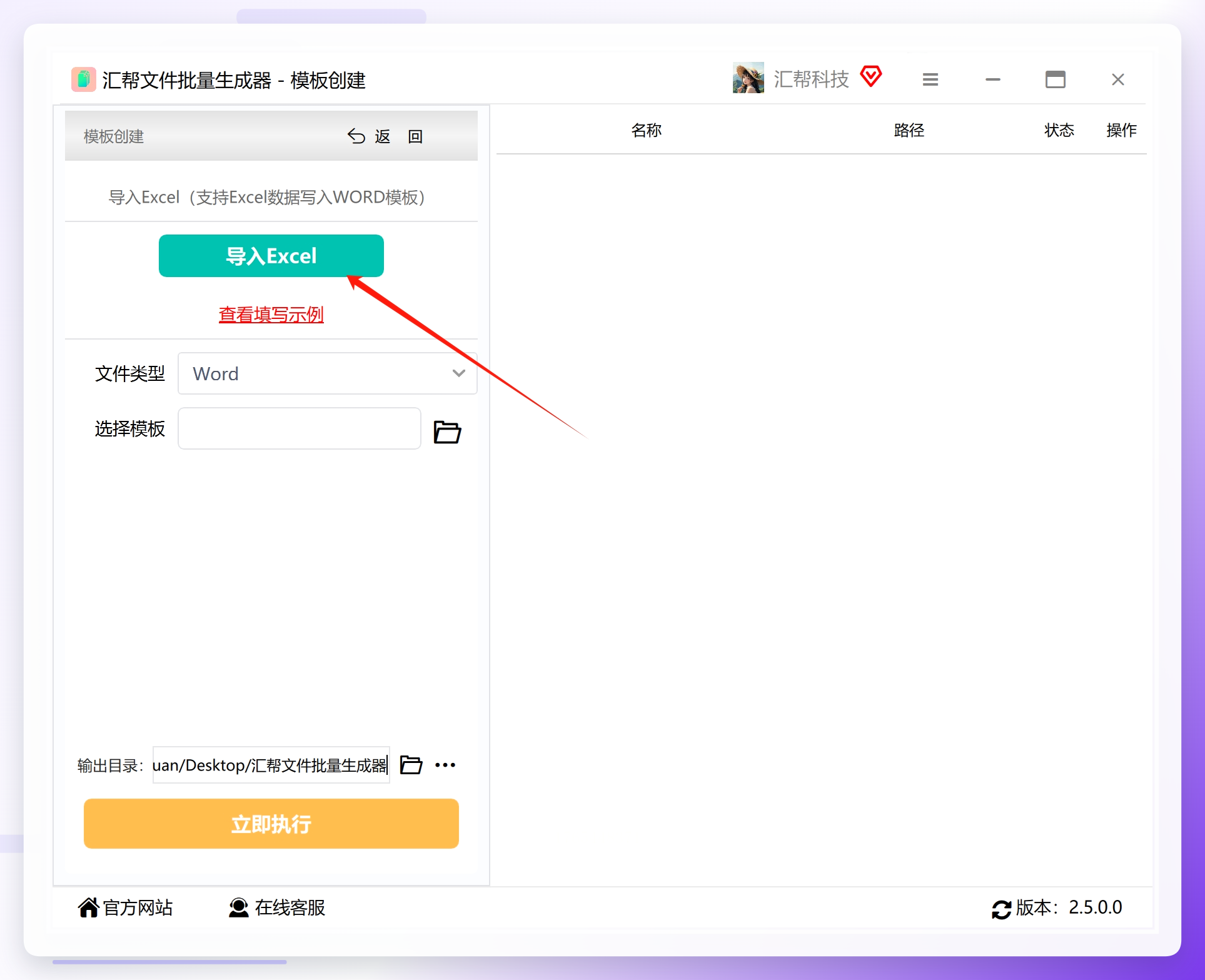Close the application window
1205x980 pixels.
coord(1117,79)
